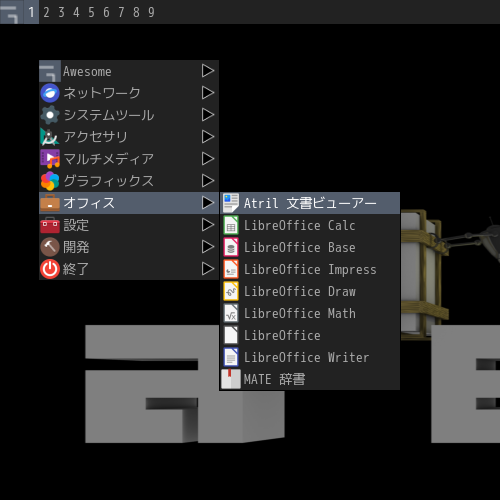Click the 設定 red toolbox icon
This screenshot has height=500, width=500.
(50, 225)
